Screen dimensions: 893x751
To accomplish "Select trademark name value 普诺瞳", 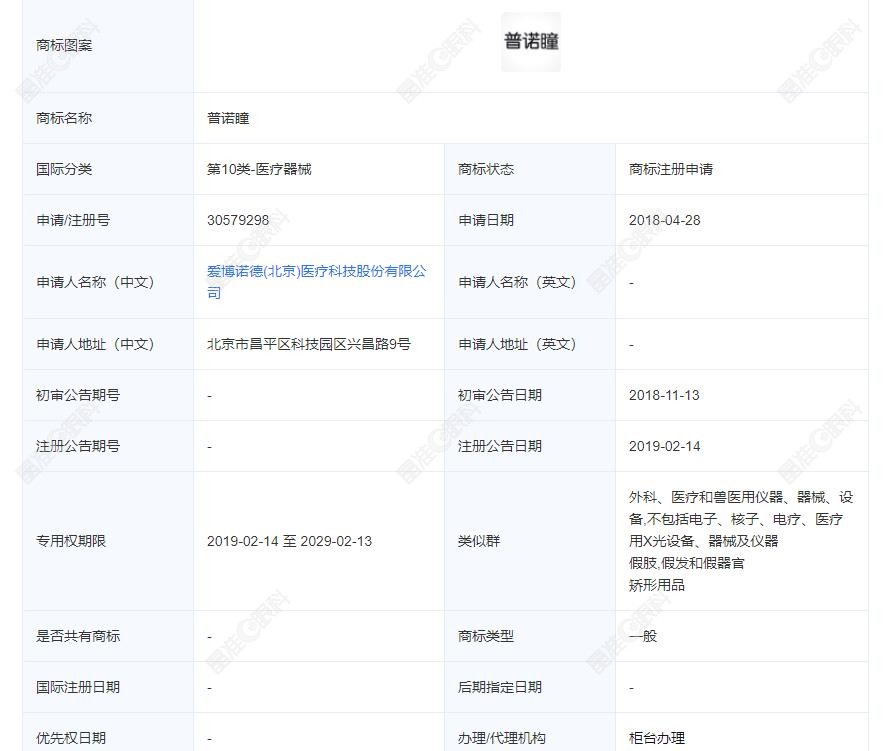I will click(x=228, y=118).
